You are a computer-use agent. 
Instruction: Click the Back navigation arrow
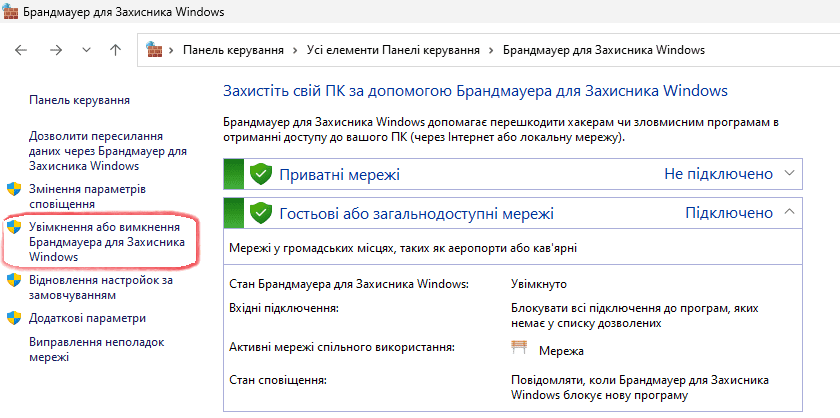click(21, 50)
